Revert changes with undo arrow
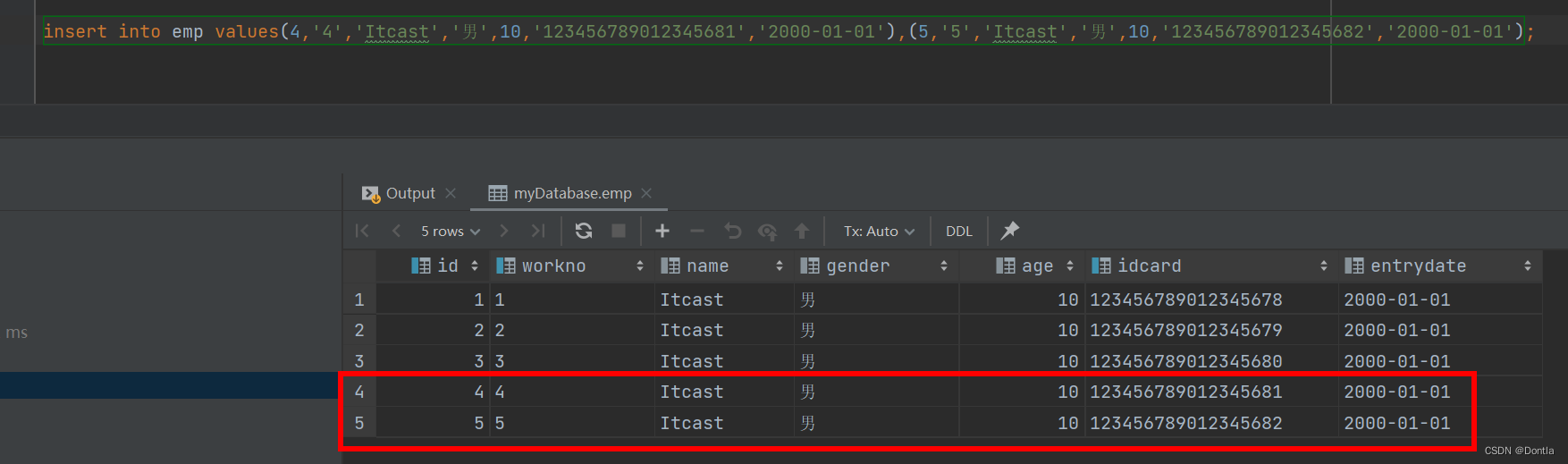The width and height of the screenshot is (1568, 464). tap(732, 231)
